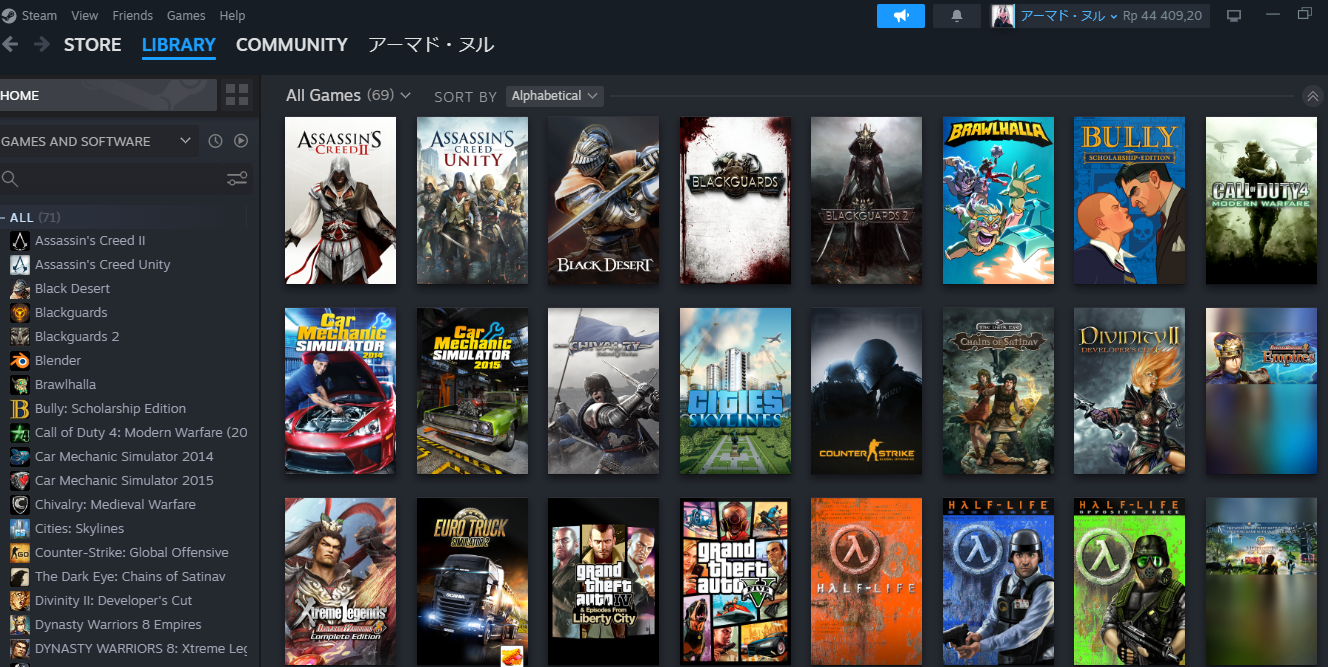This screenshot has width=1328, height=667.
Task: Select Black Desert game cover
Action: point(603,200)
